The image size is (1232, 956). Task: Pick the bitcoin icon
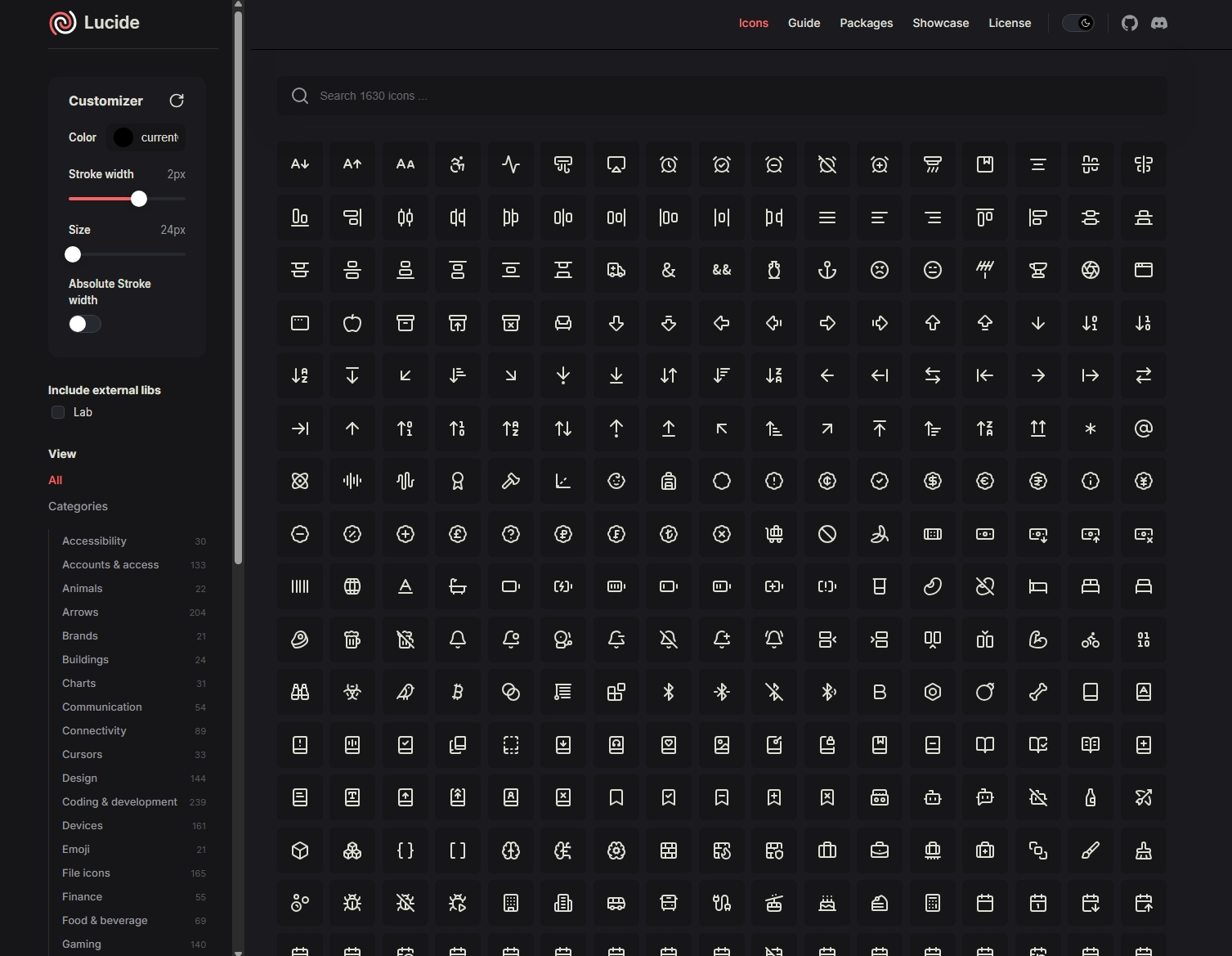458,692
